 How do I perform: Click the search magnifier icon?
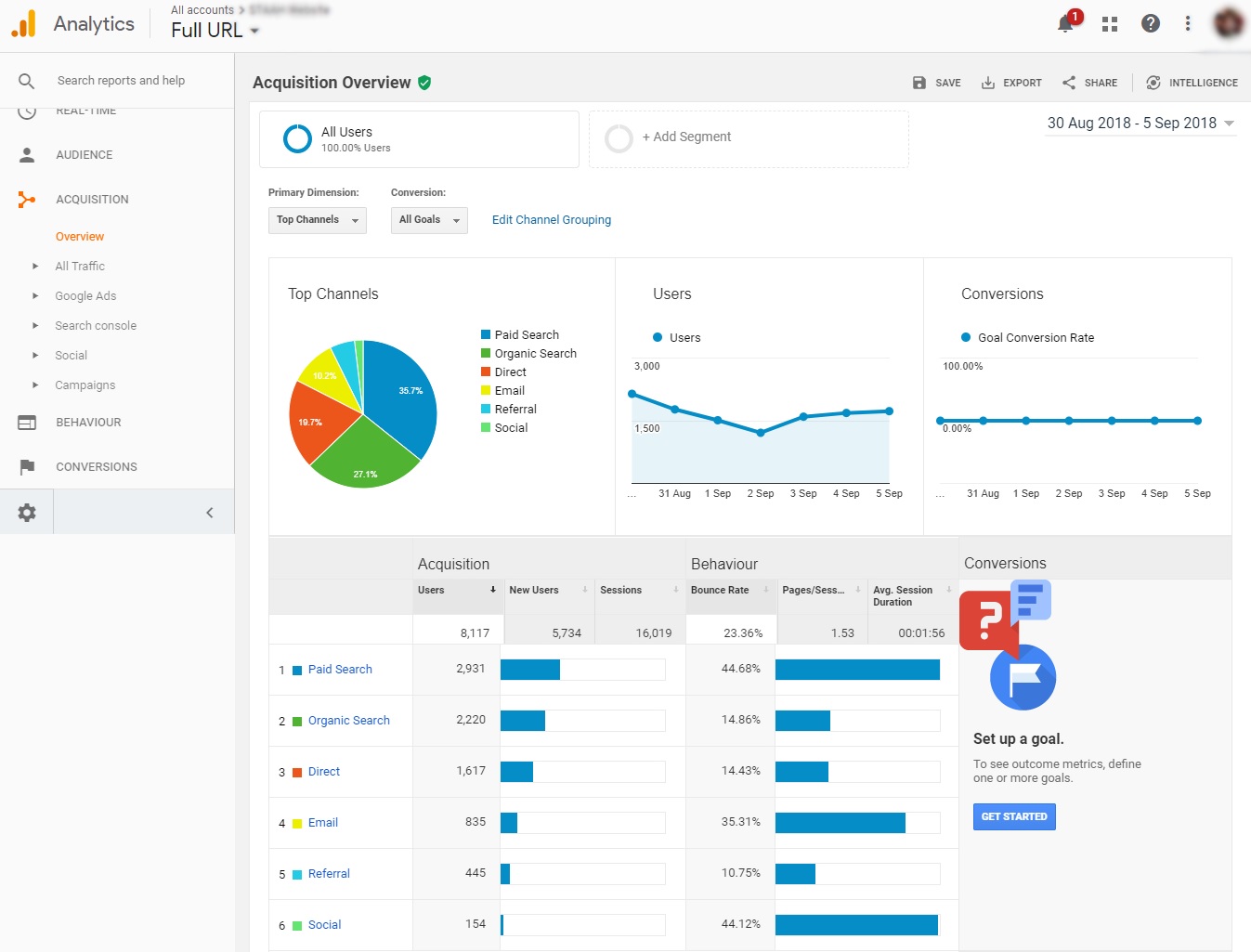[27, 81]
